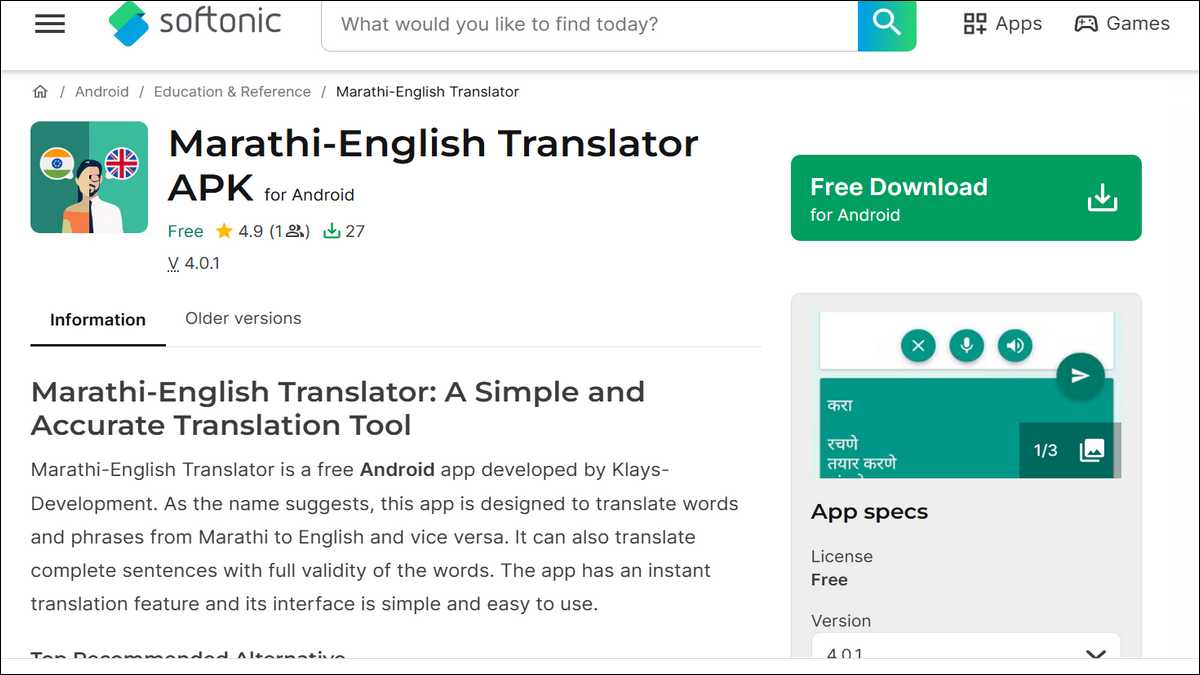Switch to the Information tab

click(98, 320)
